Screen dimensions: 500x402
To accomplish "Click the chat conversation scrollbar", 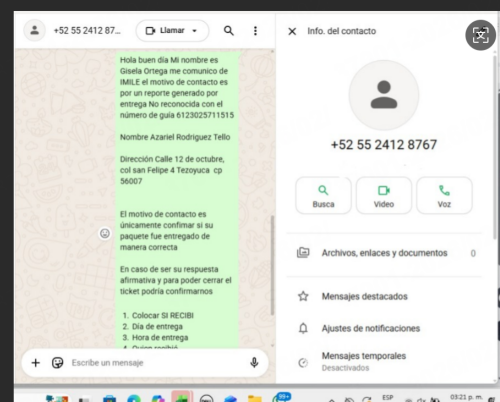I will pyautogui.click(x=272, y=265).
